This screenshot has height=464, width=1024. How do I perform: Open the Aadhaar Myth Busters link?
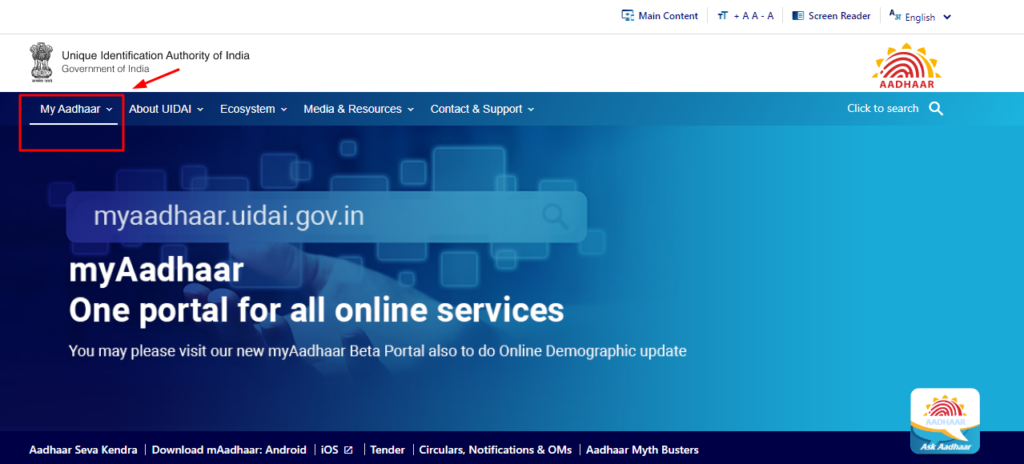642,450
